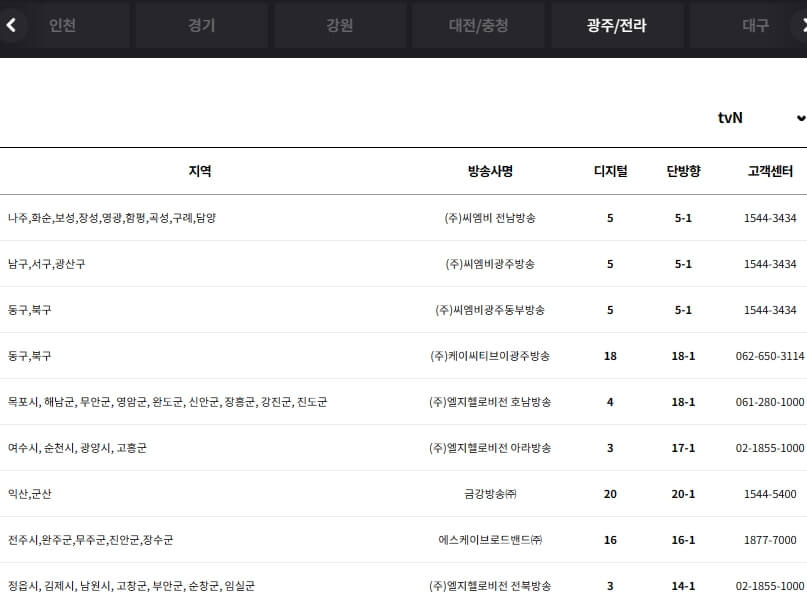Select region cell 익산,군산
The width and height of the screenshot is (807, 608).
(x=29, y=494)
